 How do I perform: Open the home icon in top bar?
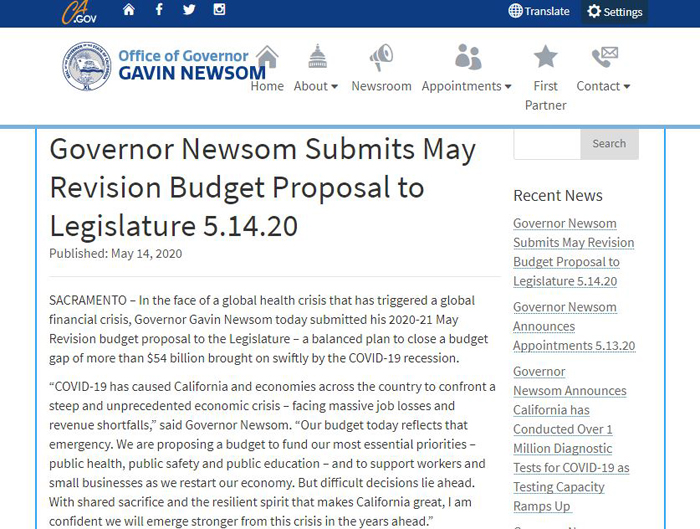pyautogui.click(x=129, y=9)
